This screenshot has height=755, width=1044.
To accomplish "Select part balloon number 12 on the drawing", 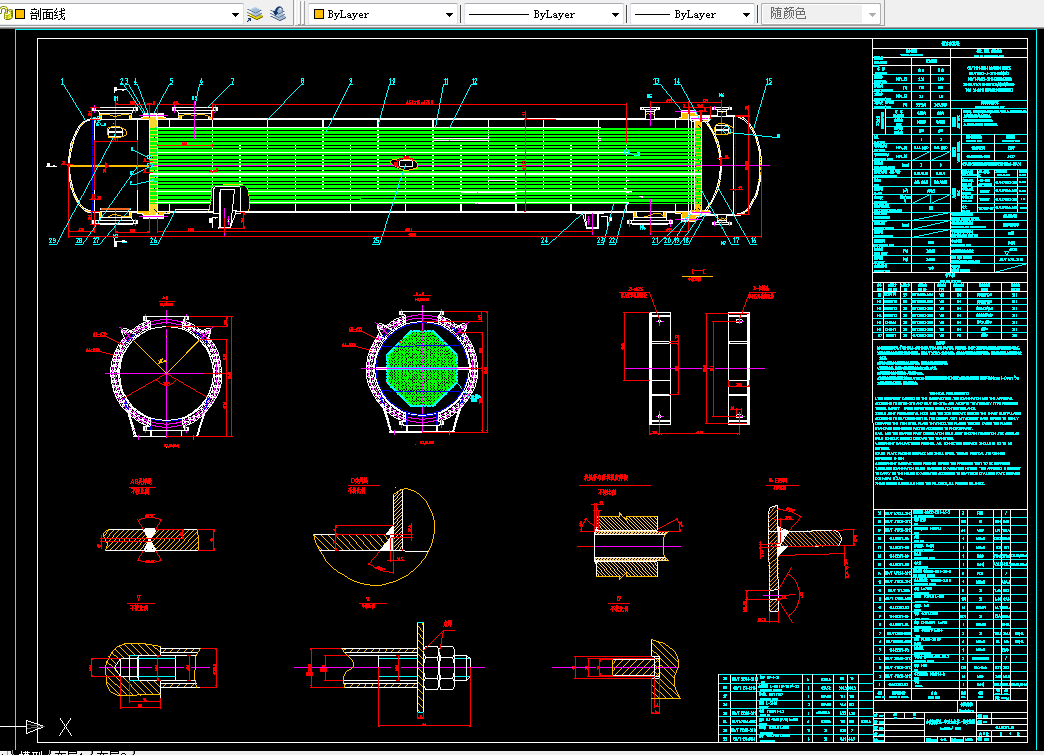I will [474, 82].
